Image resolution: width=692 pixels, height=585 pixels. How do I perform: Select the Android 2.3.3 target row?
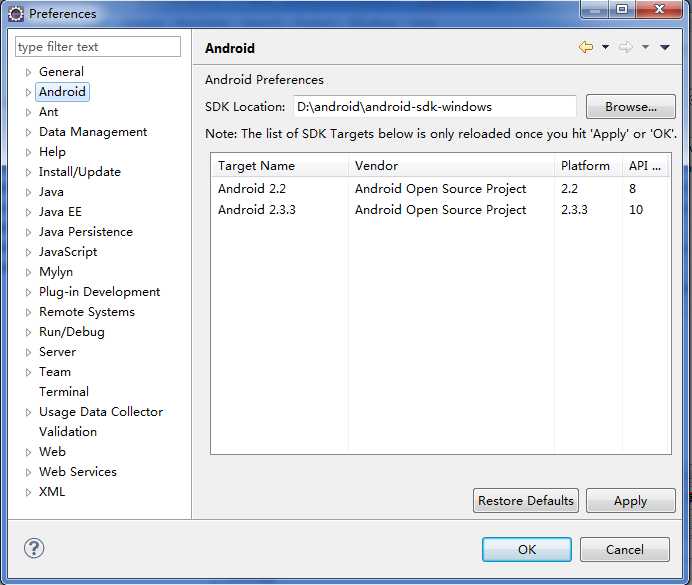pyautogui.click(x=441, y=210)
